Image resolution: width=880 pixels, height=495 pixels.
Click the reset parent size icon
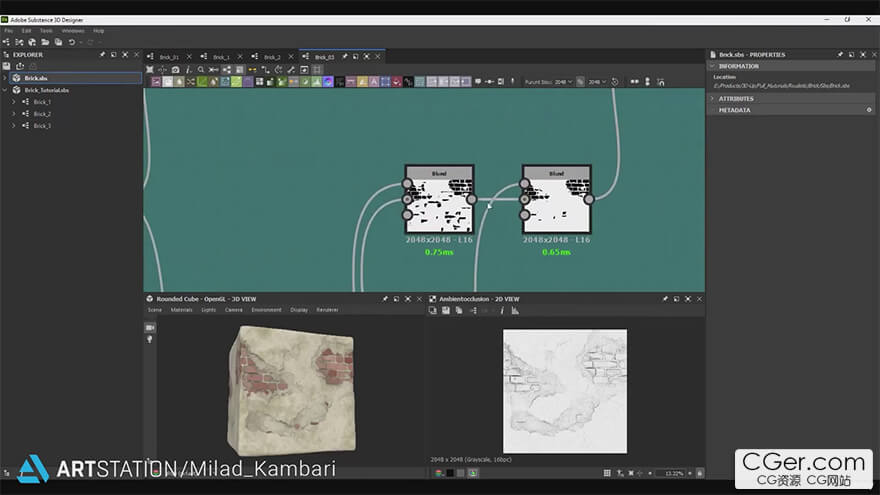click(x=615, y=82)
